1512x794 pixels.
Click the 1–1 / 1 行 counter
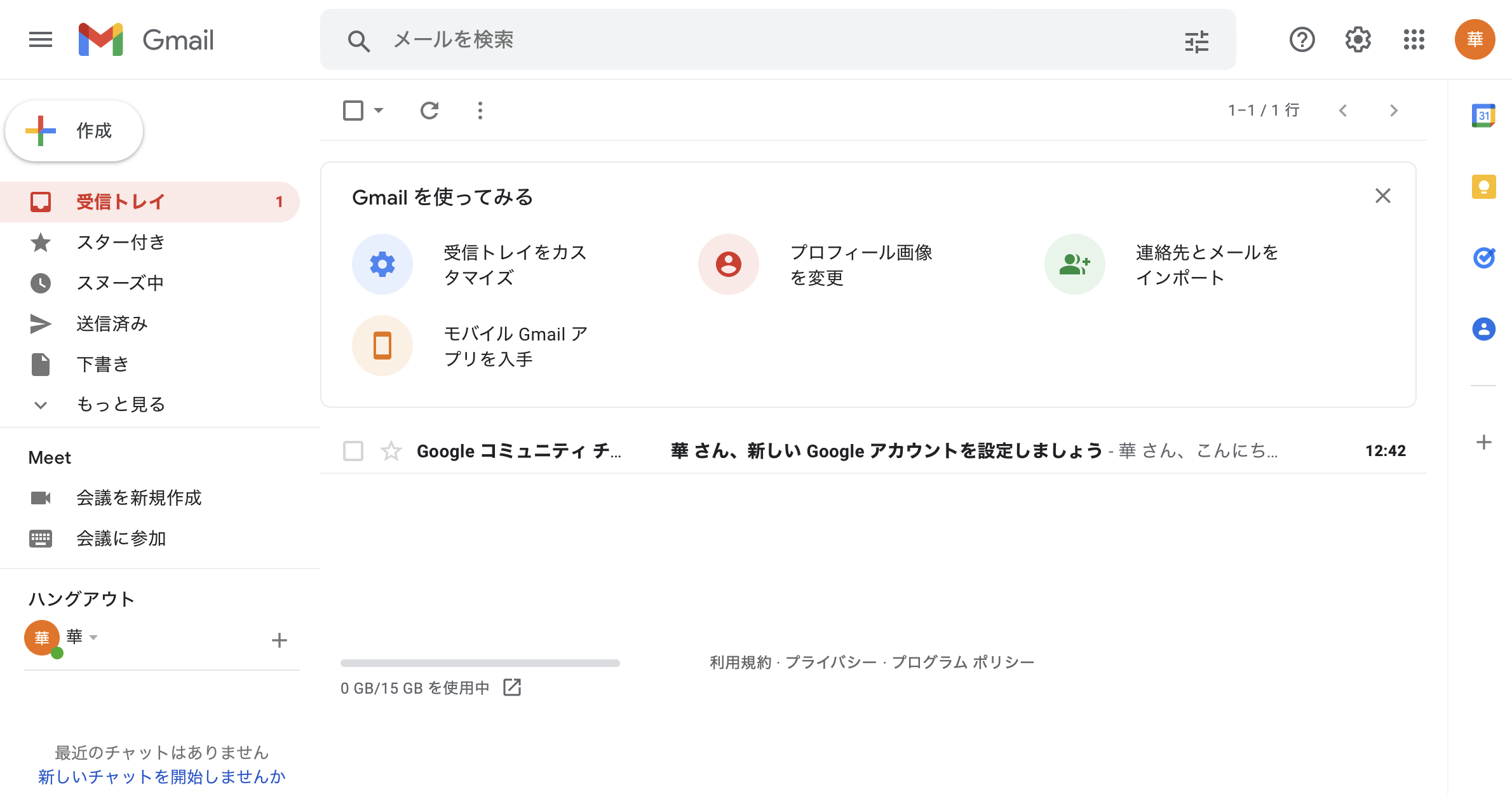click(1264, 111)
